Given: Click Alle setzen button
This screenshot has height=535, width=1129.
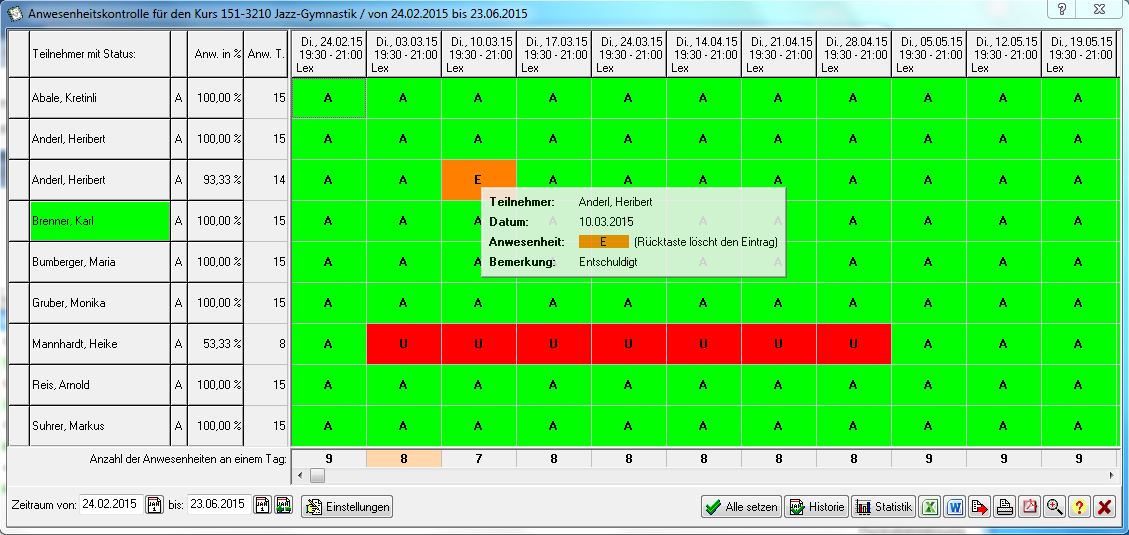Looking at the screenshot, I should pos(741,507).
